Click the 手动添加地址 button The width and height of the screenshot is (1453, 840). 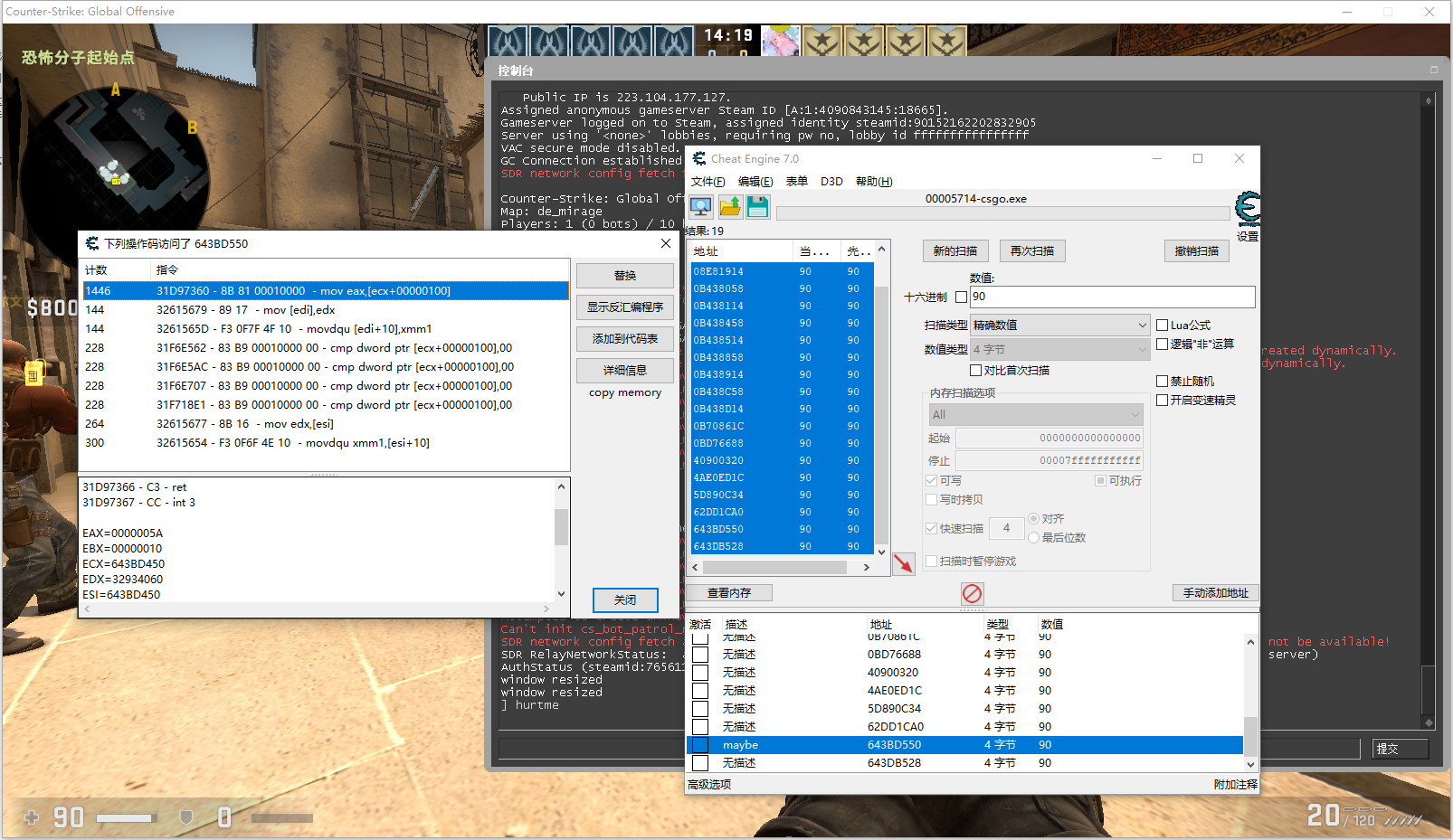tap(1216, 593)
